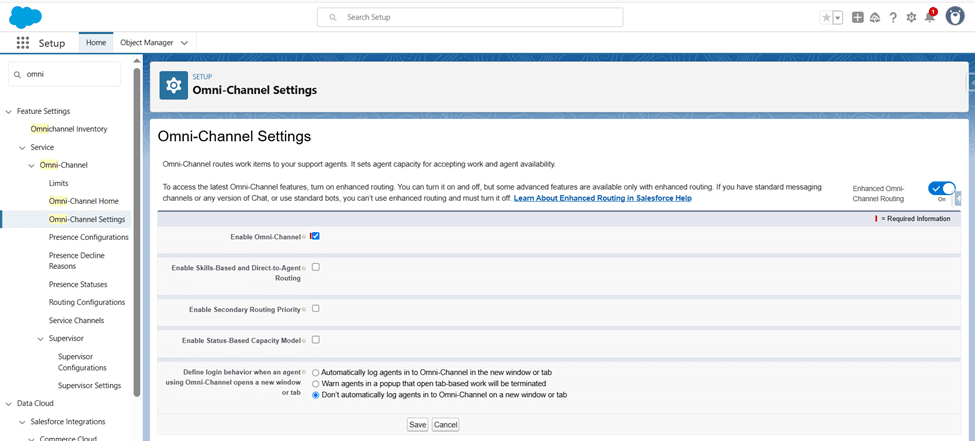
Task: Click the Cancel button
Action: pyautogui.click(x=446, y=425)
